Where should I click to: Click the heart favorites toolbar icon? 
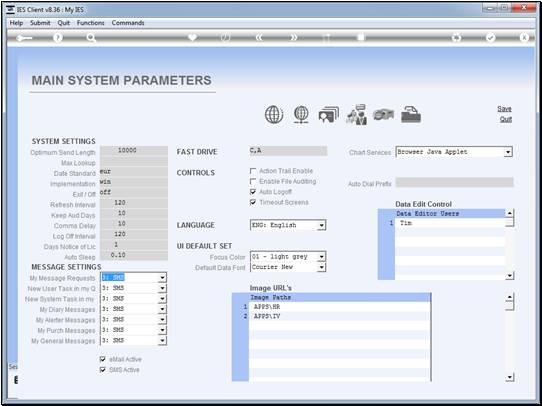[x=192, y=37]
